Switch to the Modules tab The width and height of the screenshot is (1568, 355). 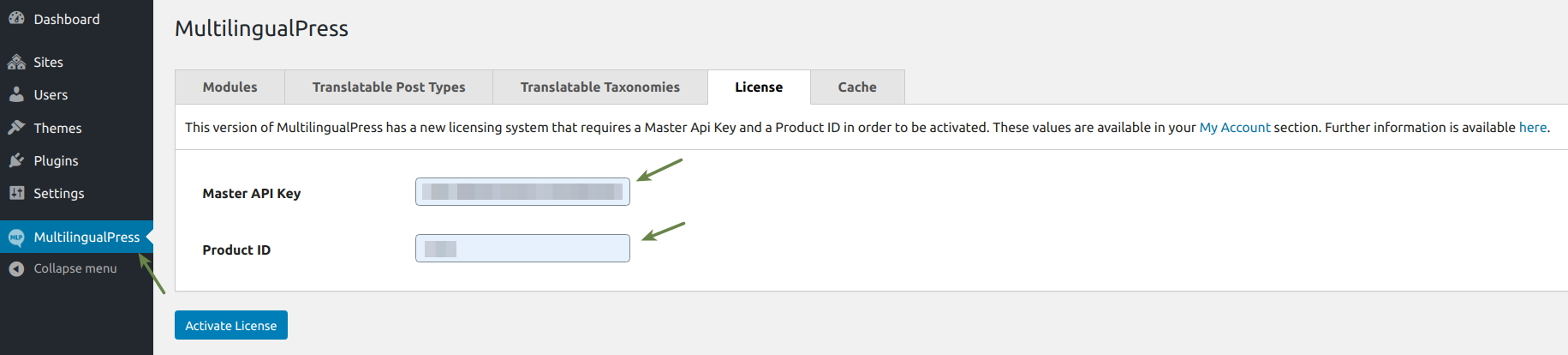pos(230,87)
